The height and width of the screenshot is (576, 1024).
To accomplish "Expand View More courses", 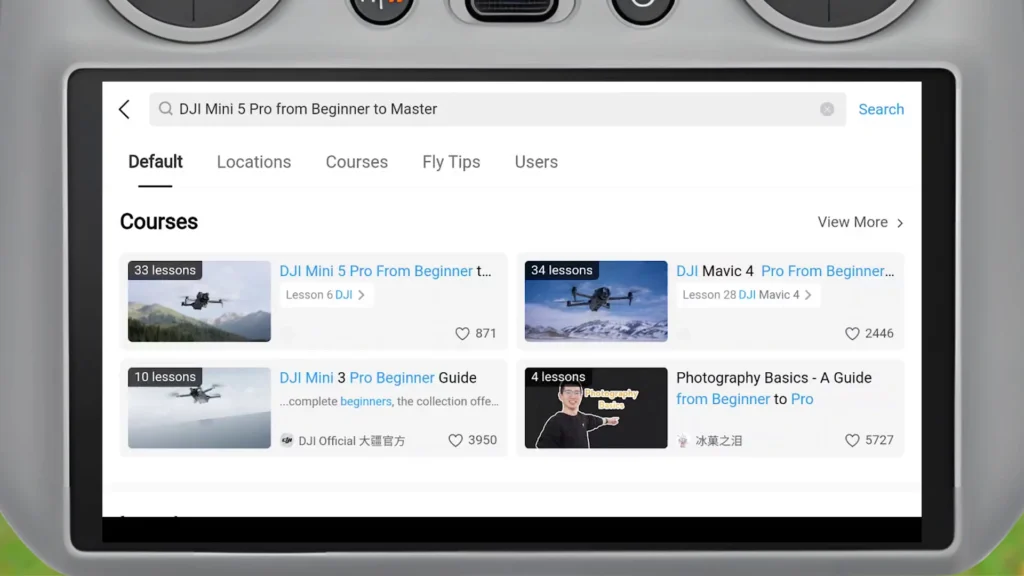I will (858, 222).
